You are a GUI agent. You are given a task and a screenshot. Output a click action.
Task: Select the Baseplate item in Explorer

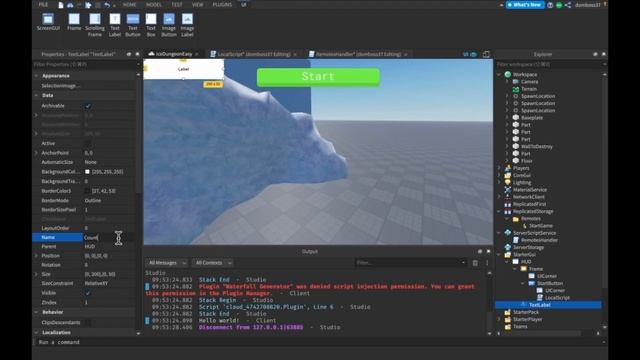pos(532,118)
